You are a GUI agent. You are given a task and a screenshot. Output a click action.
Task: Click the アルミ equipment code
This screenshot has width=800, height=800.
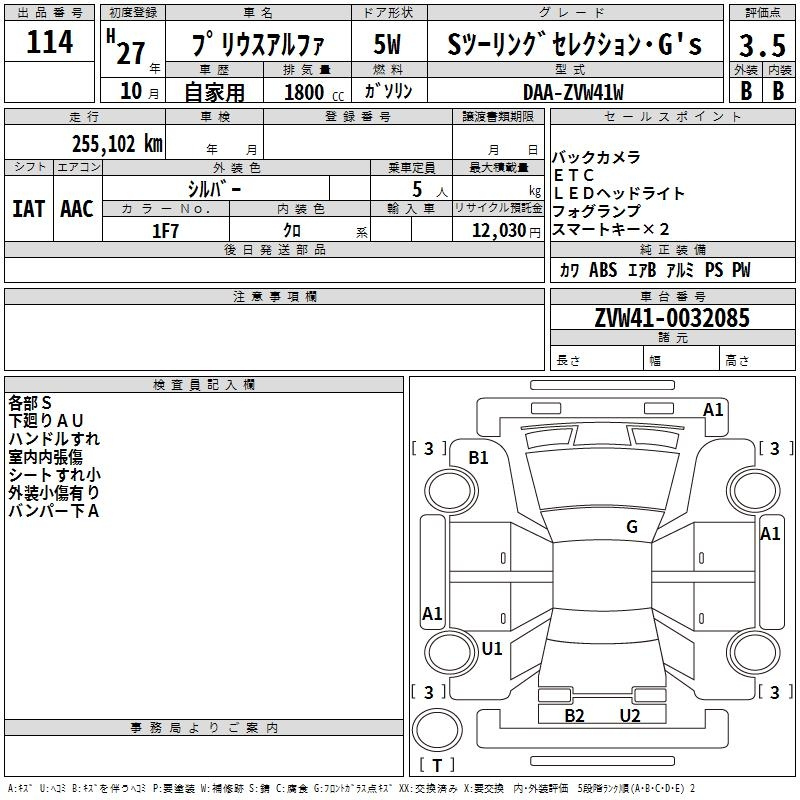[680, 270]
